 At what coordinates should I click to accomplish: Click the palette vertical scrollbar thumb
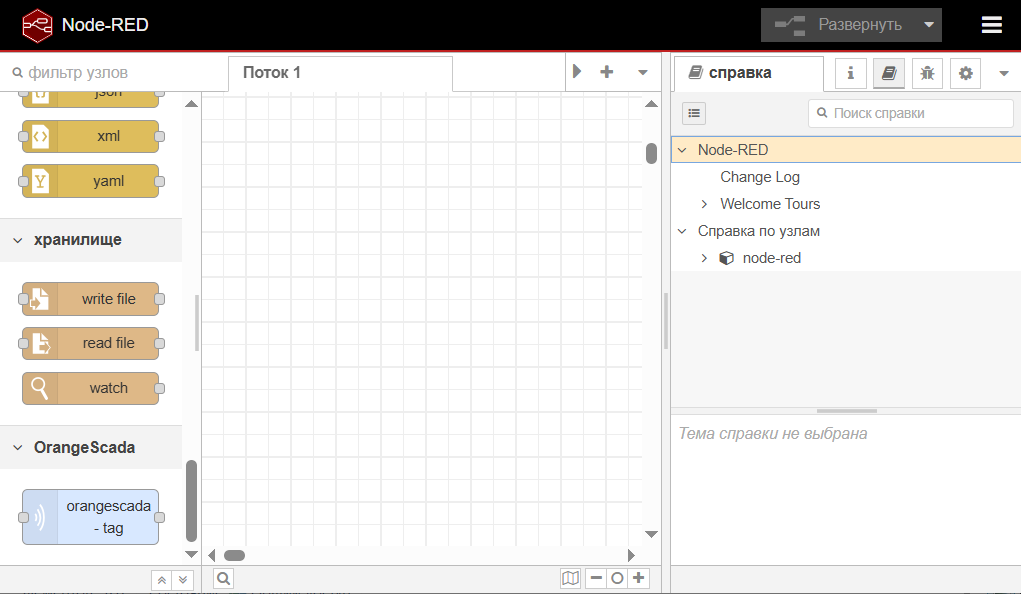tap(191, 501)
